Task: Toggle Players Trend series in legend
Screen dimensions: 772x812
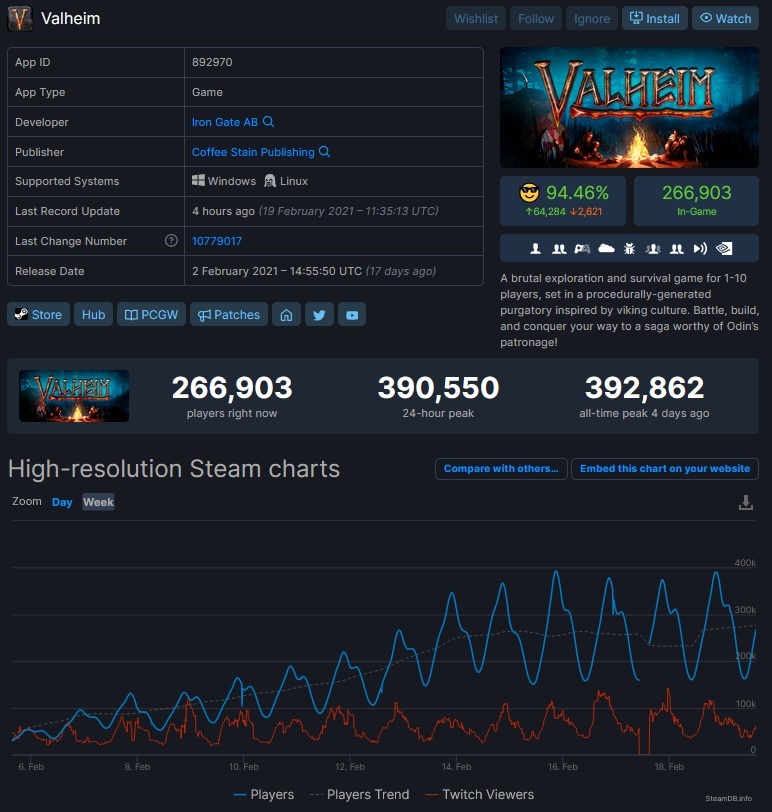Action: (x=359, y=794)
